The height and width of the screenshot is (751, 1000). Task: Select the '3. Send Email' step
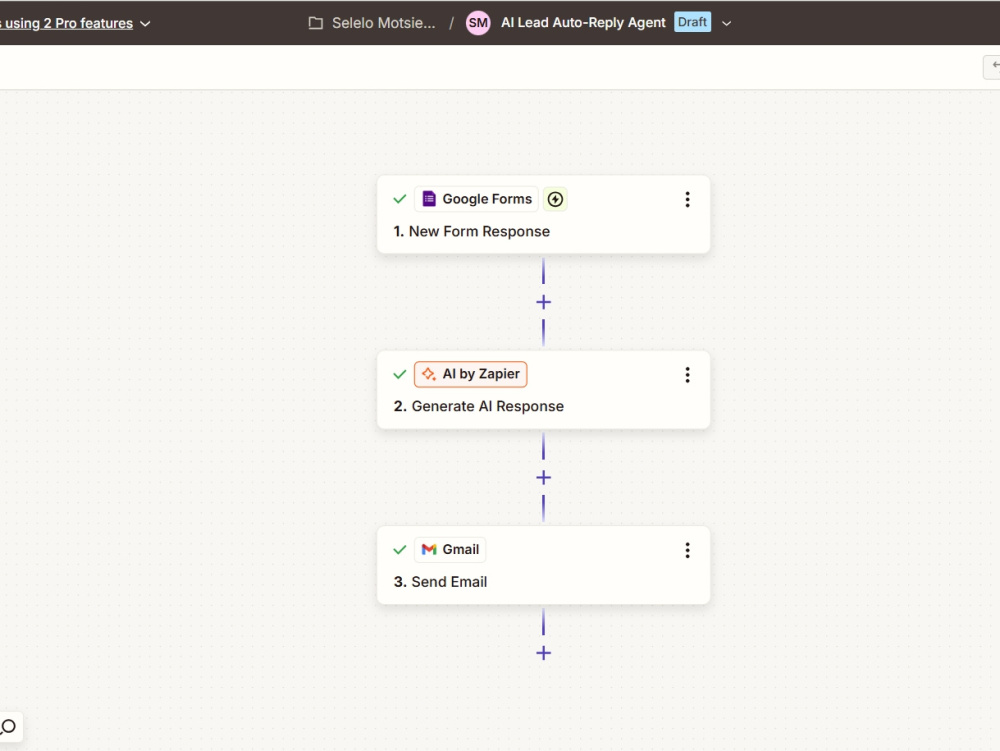click(x=543, y=565)
